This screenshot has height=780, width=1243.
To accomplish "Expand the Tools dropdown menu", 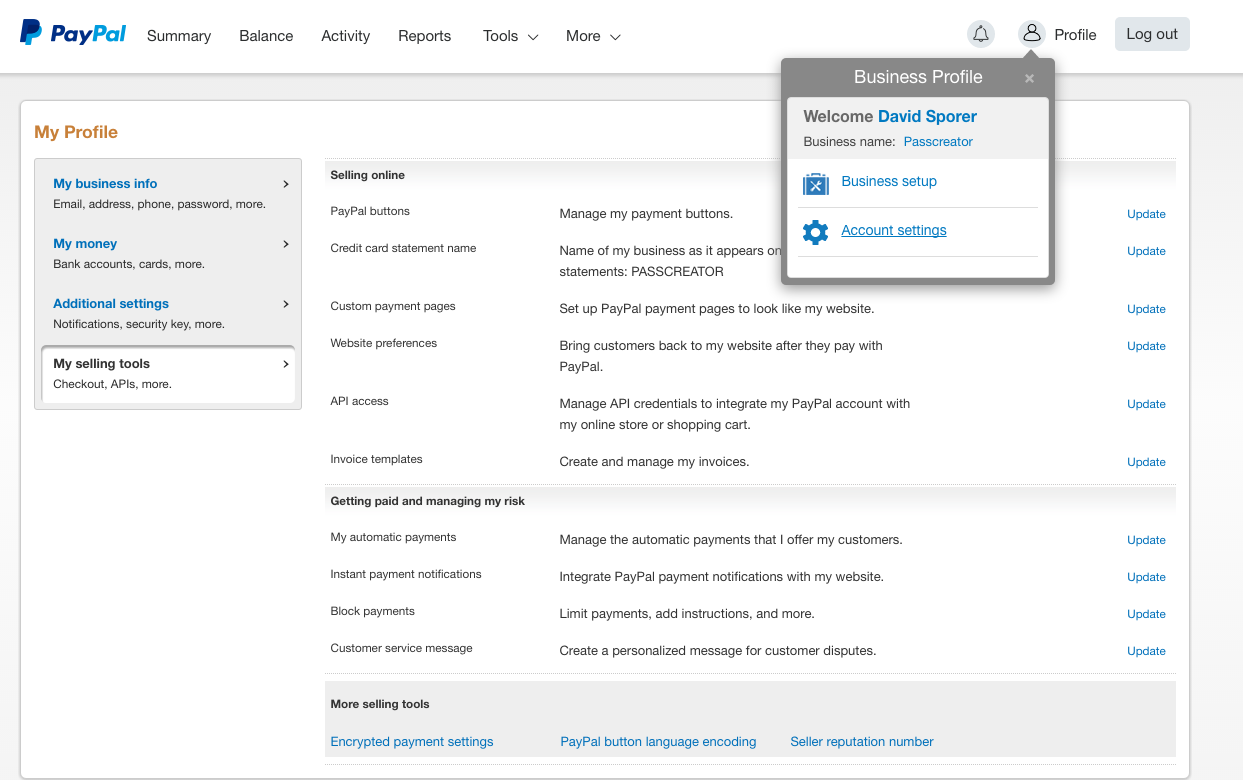I will click(510, 36).
